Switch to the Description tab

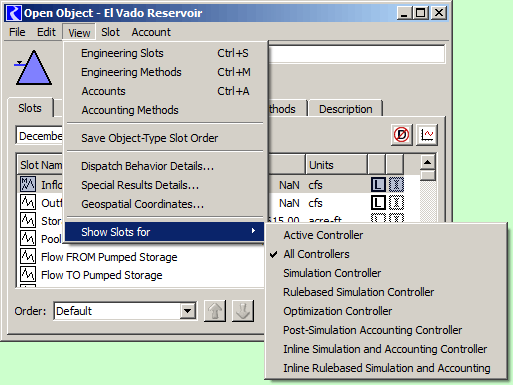345,109
